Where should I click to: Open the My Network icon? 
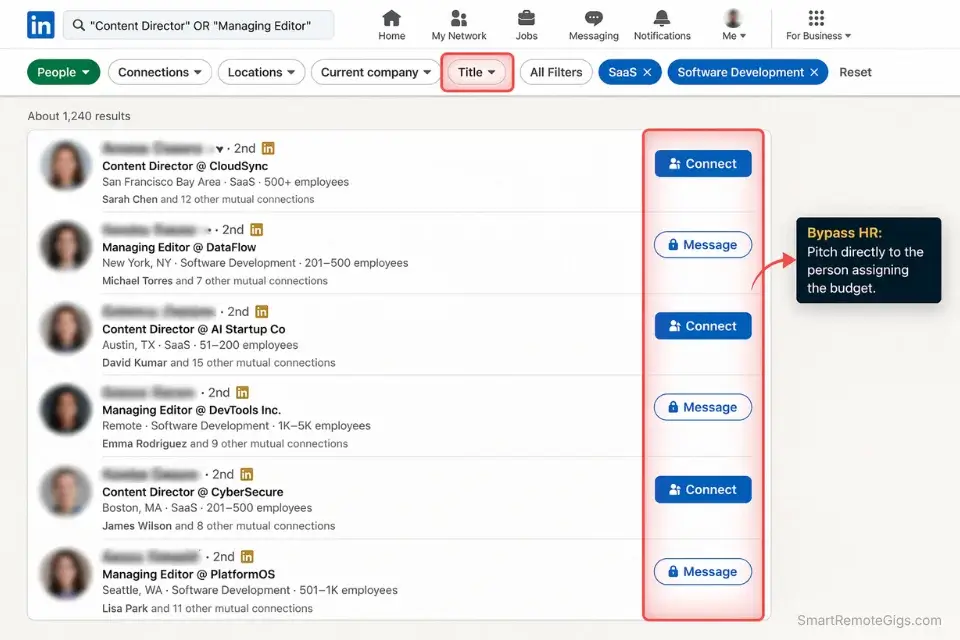coord(459,18)
